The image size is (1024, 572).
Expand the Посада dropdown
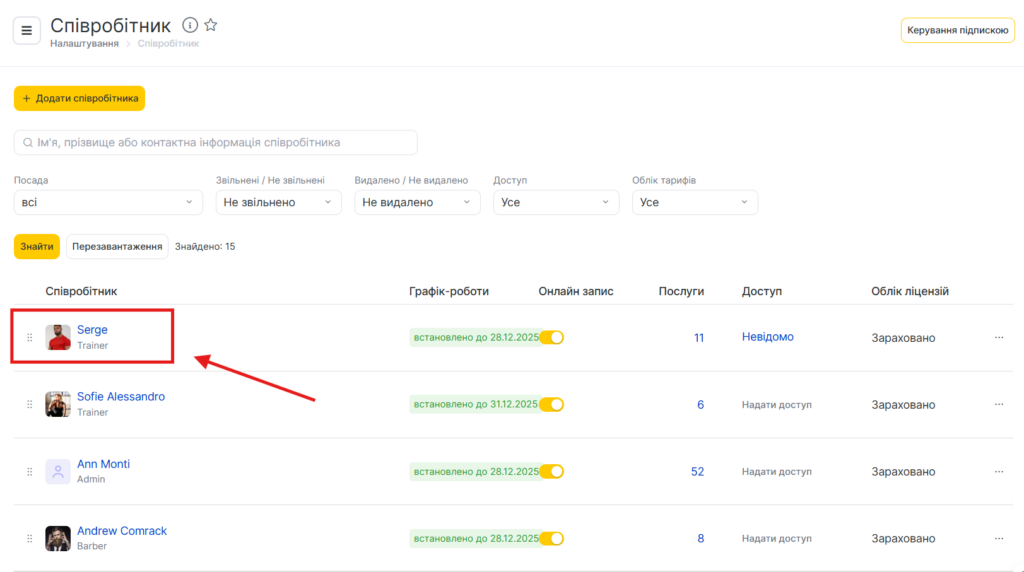click(x=108, y=202)
